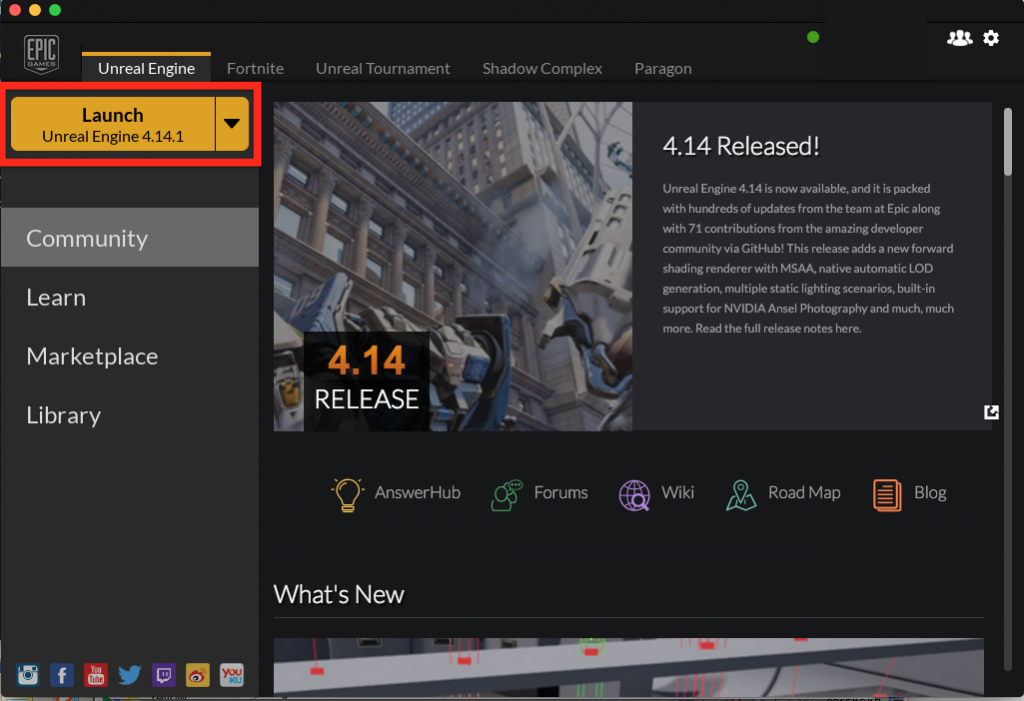Viewport: 1024px width, 701px height.
Task: Open the Instagram social icon
Action: [x=28, y=674]
